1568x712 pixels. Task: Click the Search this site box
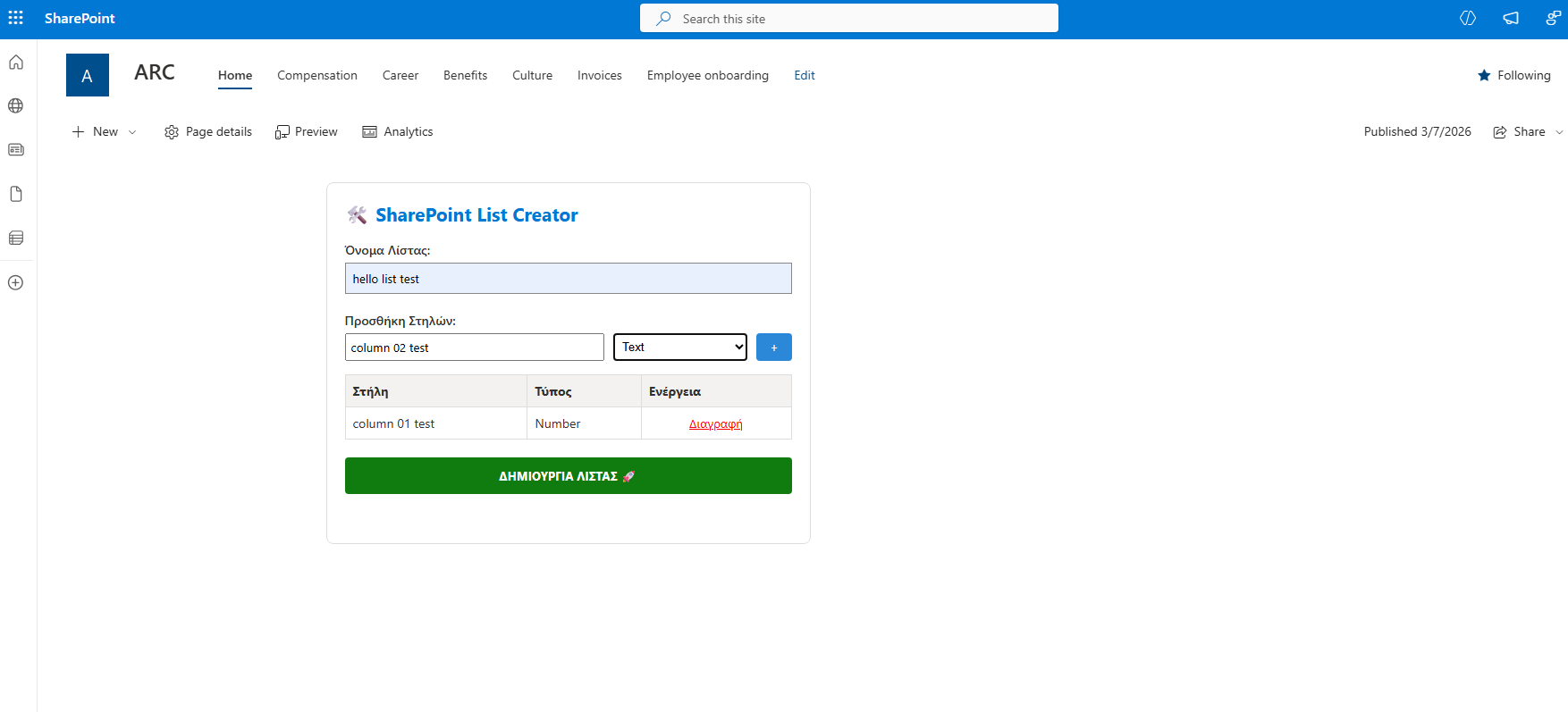tap(849, 19)
